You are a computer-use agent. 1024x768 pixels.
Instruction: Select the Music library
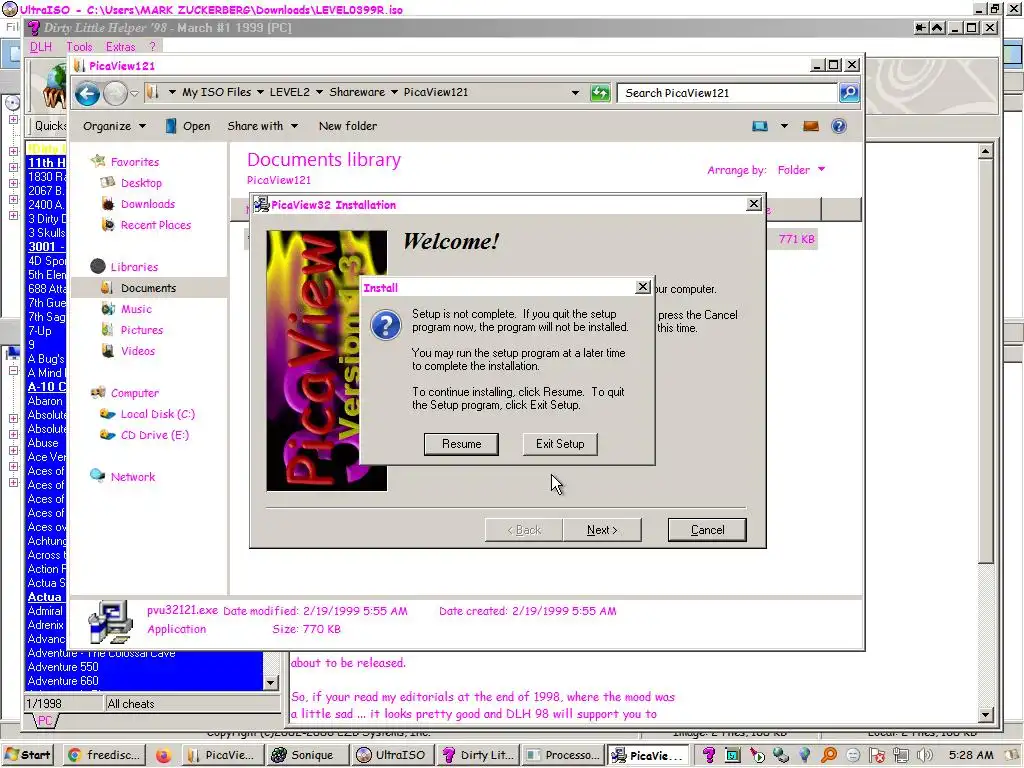136,309
